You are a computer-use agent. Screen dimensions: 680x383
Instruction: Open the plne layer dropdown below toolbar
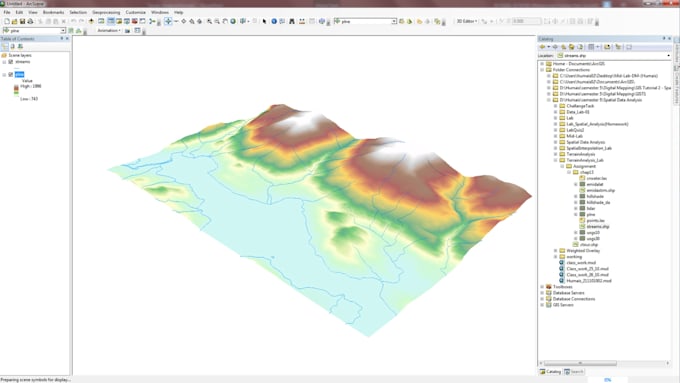[x=63, y=31]
